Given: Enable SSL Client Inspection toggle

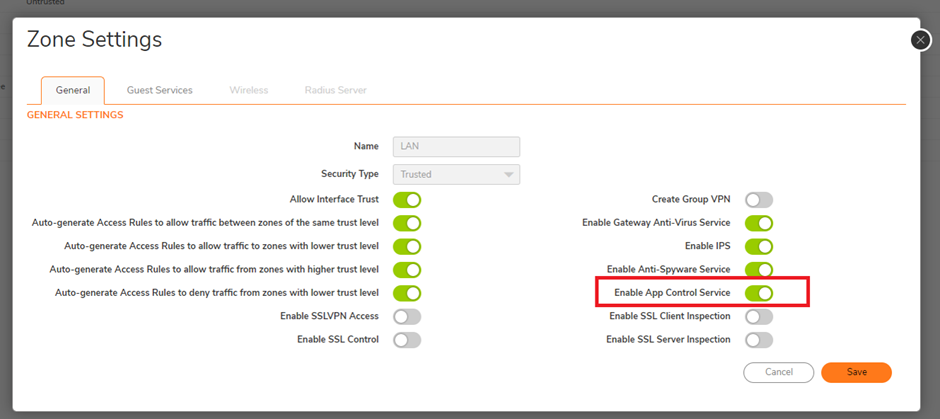Looking at the screenshot, I should point(759,317).
